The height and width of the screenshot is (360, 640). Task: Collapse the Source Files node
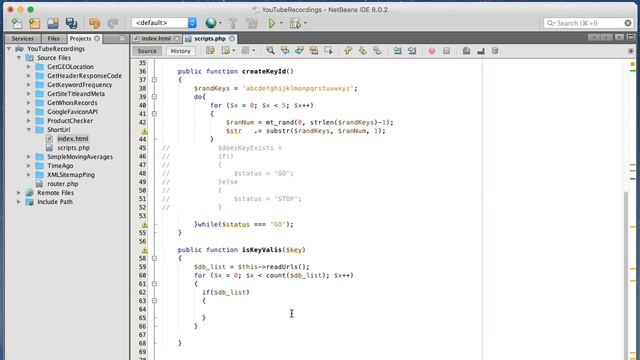[19, 58]
